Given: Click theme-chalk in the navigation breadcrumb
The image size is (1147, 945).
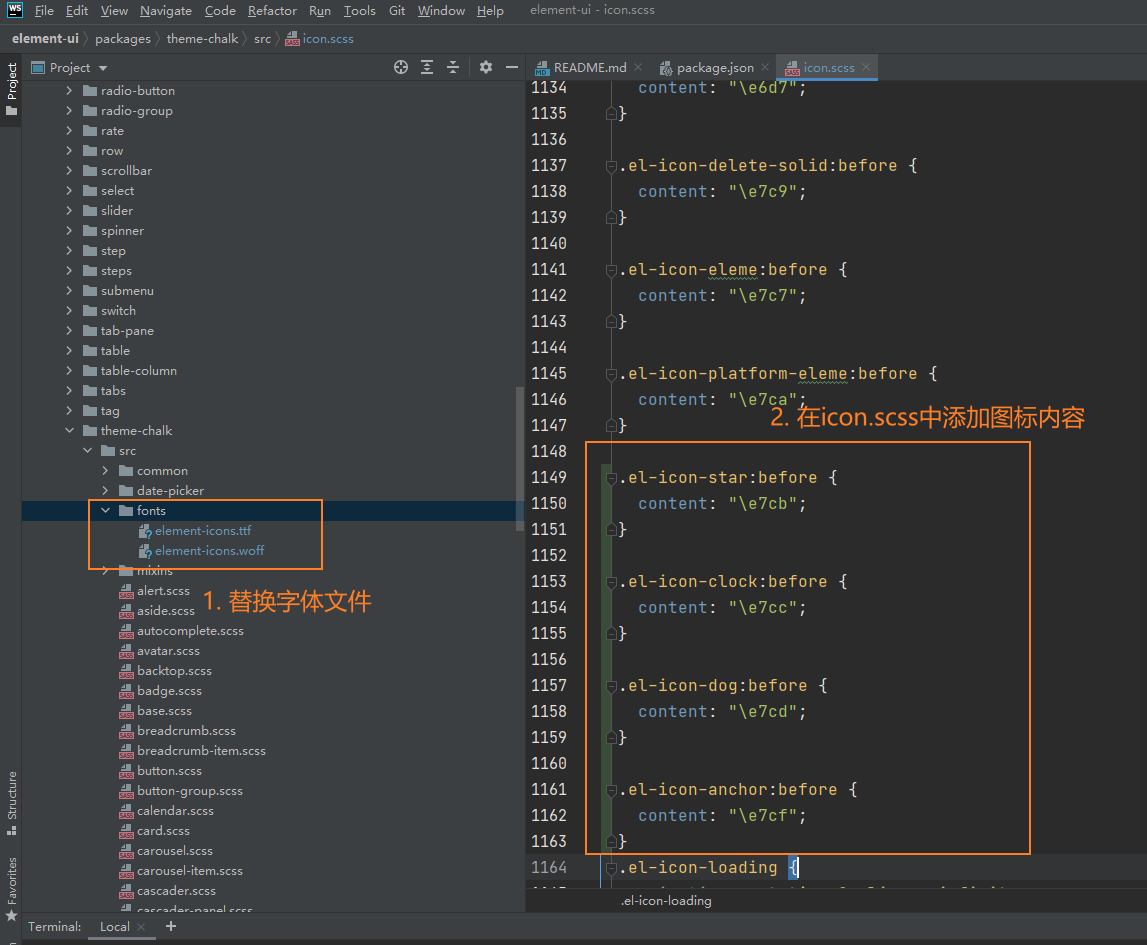Looking at the screenshot, I should tap(202, 39).
